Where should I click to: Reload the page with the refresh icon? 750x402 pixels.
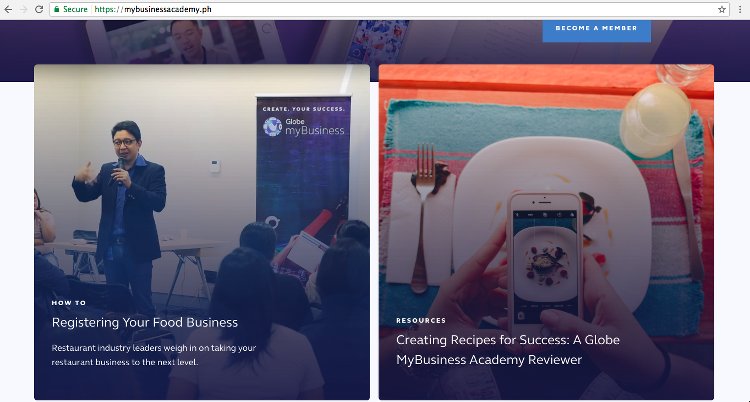pyautogui.click(x=39, y=10)
